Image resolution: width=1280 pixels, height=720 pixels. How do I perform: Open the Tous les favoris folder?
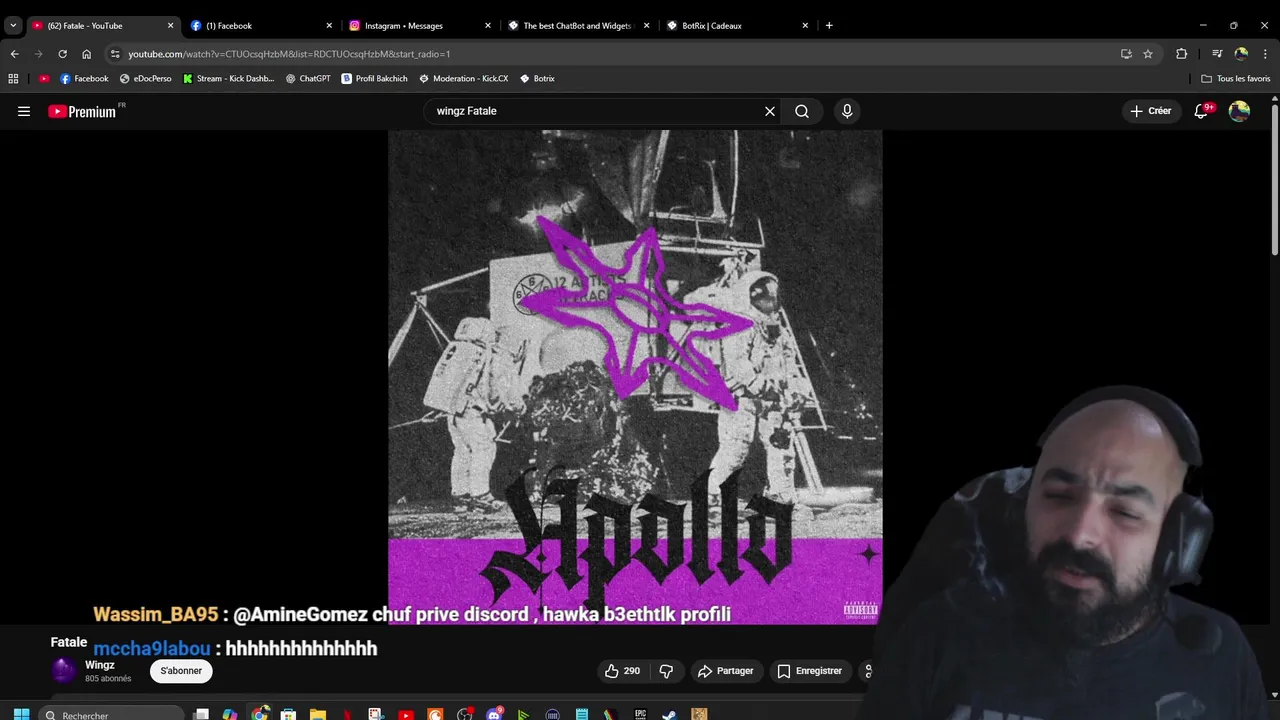[1236, 78]
